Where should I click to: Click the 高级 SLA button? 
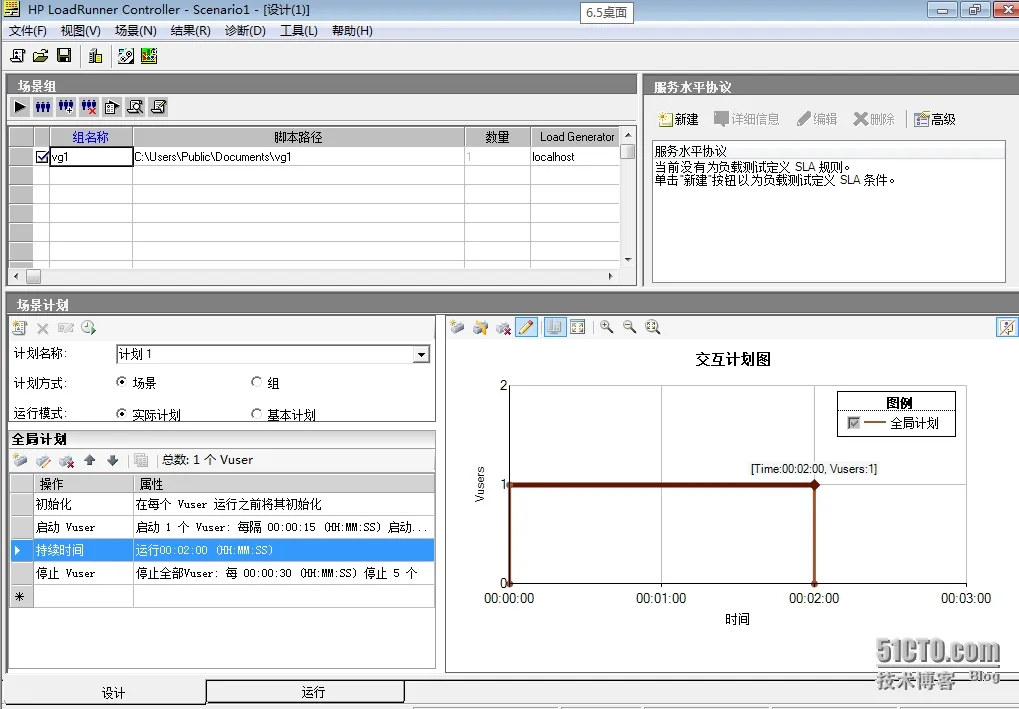click(935, 119)
